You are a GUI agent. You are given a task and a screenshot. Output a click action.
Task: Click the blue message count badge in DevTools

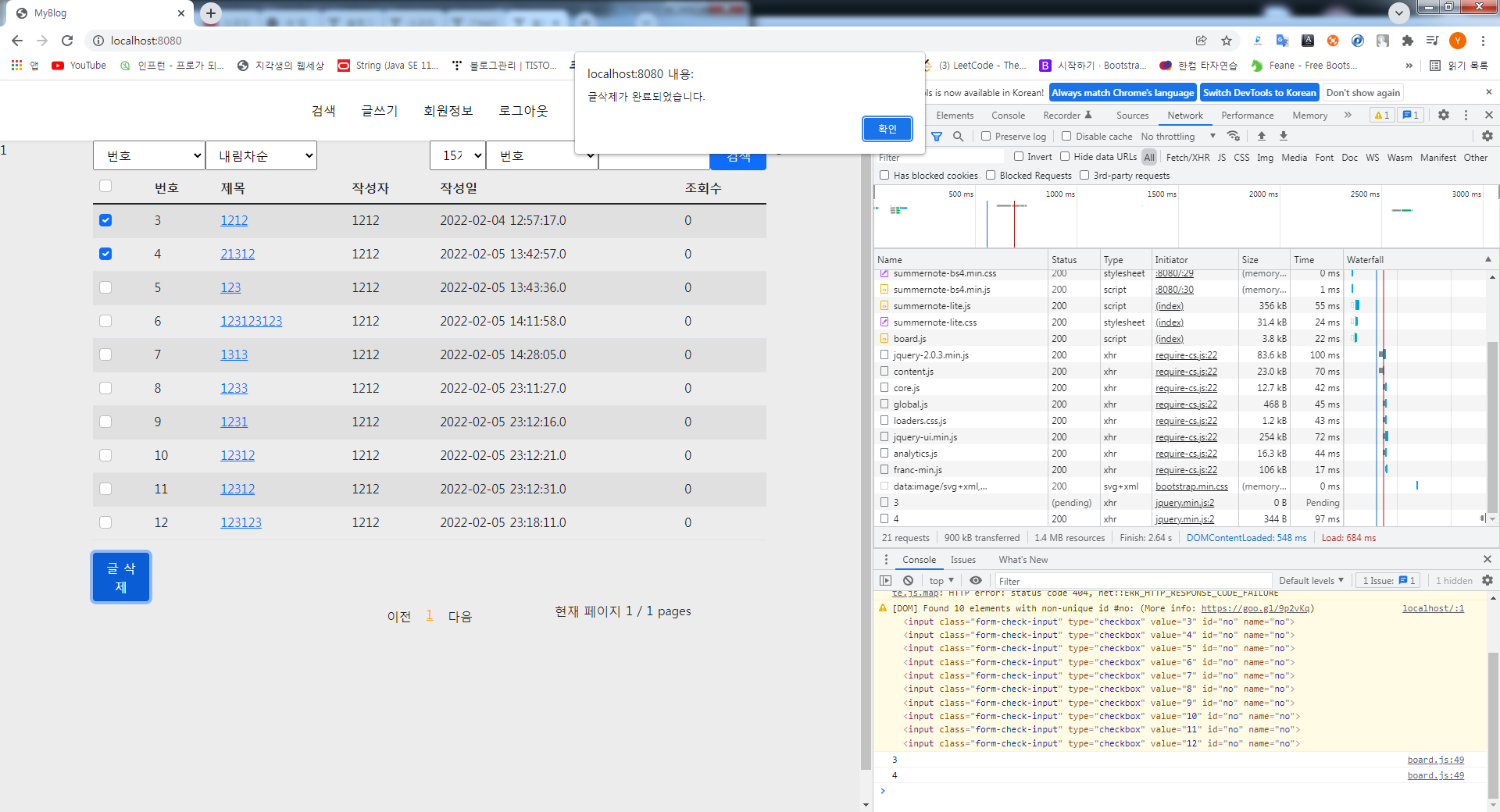1411,115
